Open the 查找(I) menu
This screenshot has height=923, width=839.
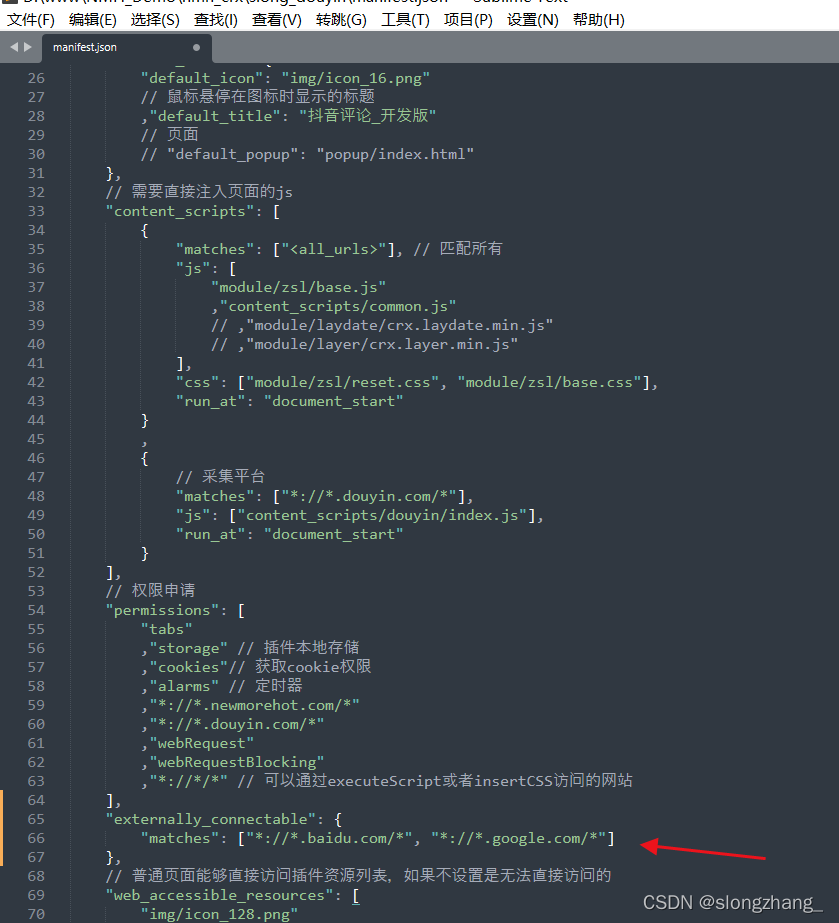(x=215, y=20)
